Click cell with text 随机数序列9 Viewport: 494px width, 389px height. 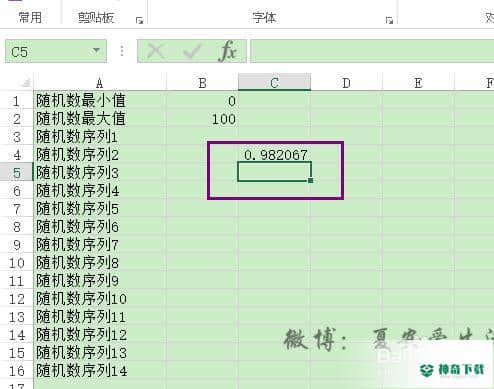click(x=100, y=281)
